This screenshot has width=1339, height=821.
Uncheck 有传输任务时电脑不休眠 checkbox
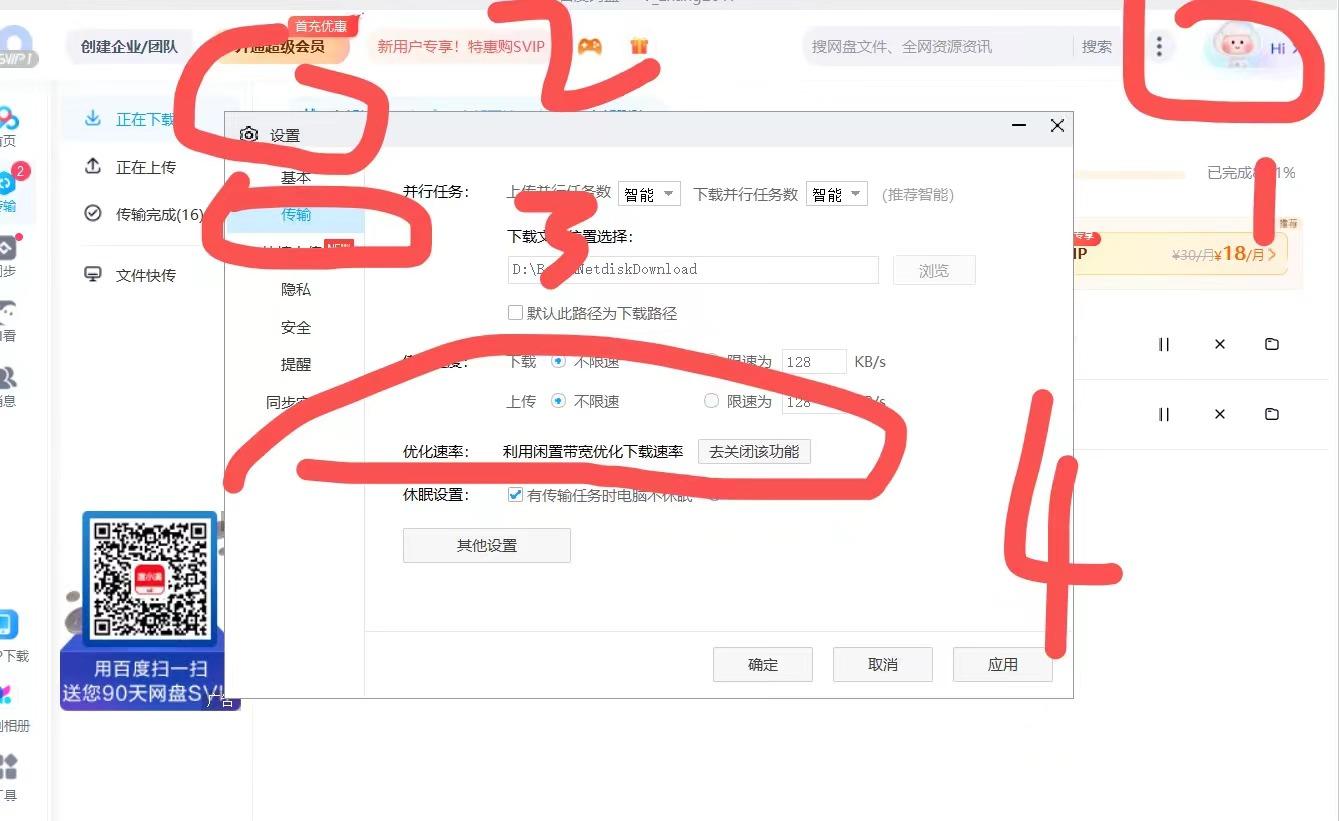click(516, 495)
